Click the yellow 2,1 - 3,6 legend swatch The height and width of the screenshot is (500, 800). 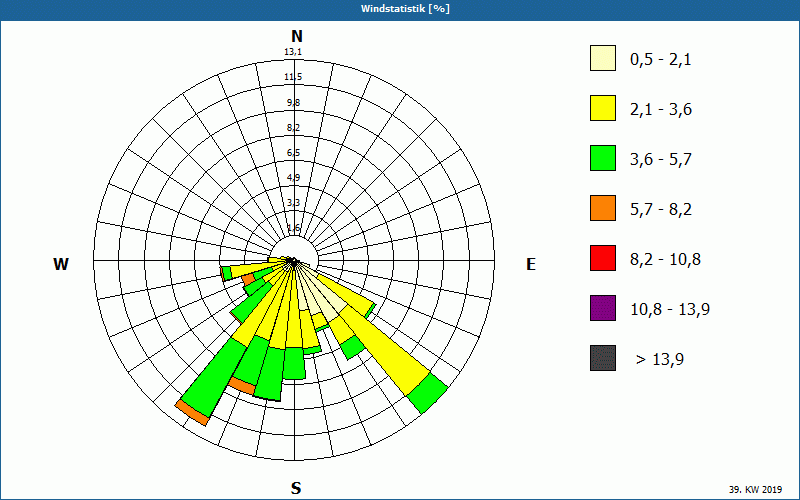(x=603, y=108)
